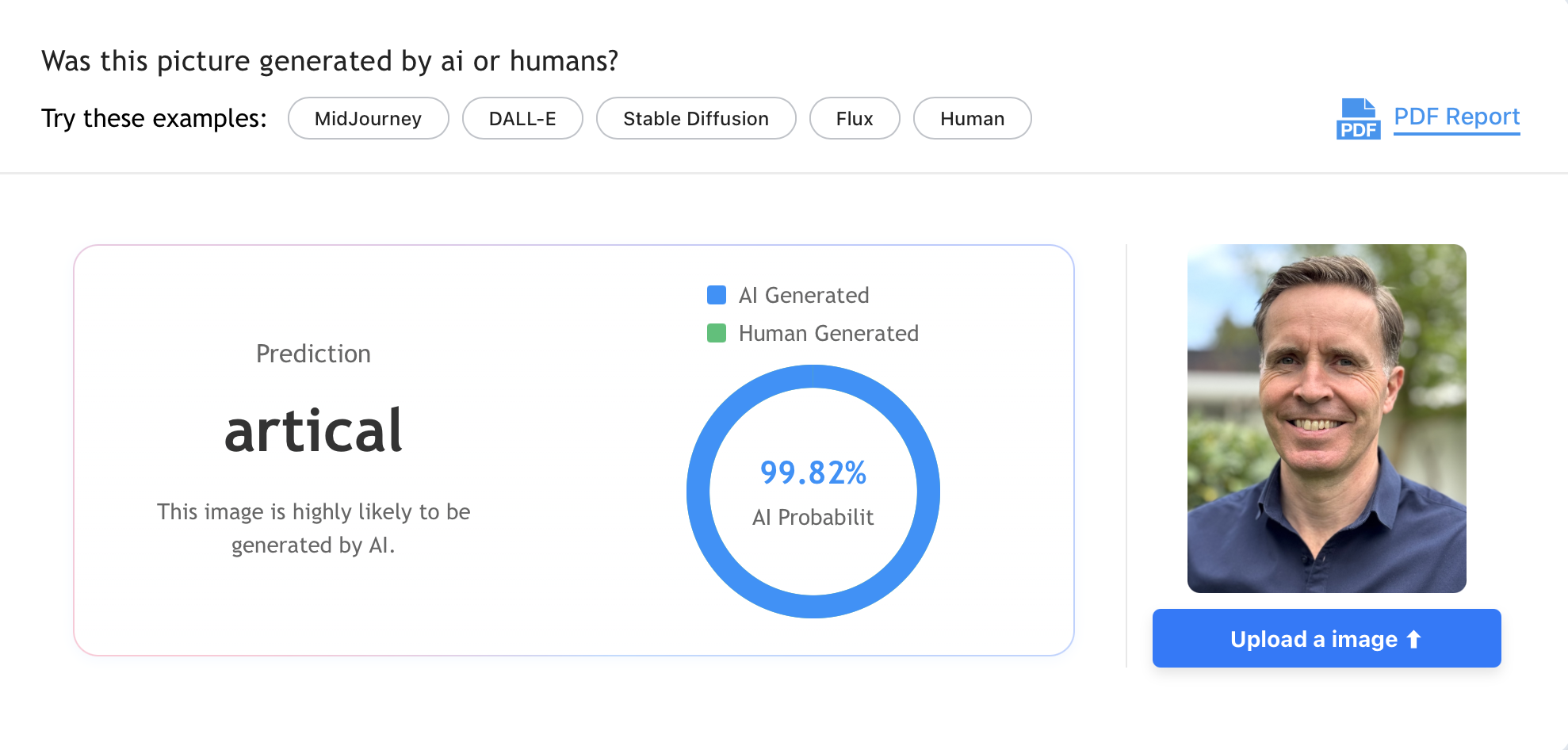
Task: Click the 'AI Generated' legend label
Action: click(x=804, y=295)
